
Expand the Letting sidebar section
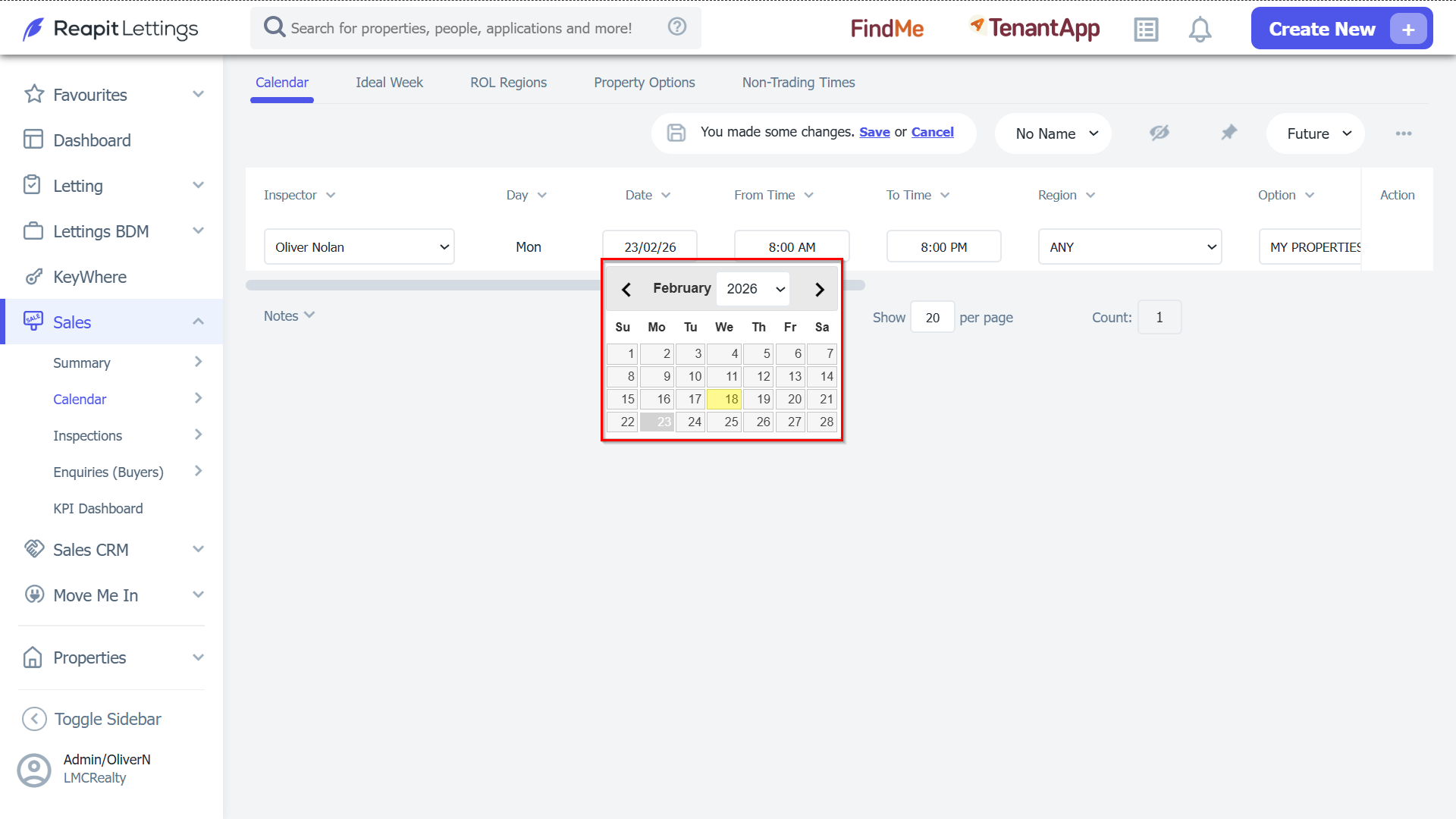pos(198,185)
